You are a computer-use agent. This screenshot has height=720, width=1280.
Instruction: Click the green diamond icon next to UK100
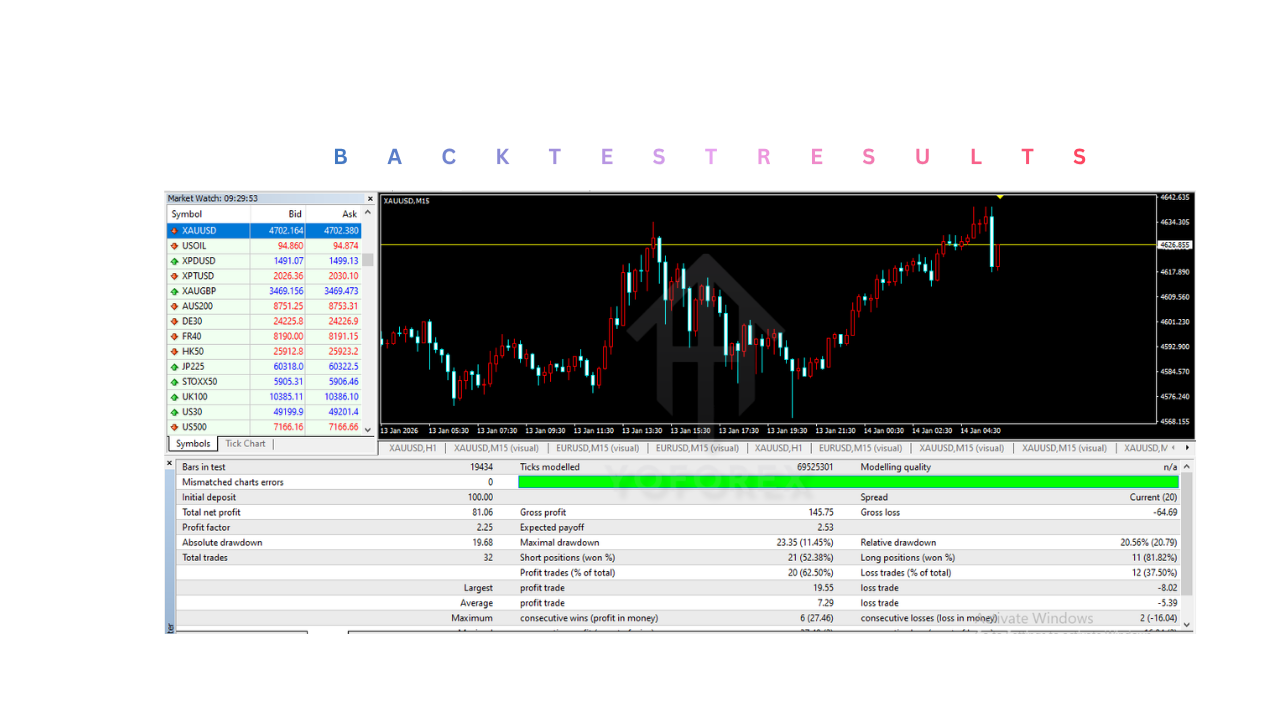click(174, 395)
